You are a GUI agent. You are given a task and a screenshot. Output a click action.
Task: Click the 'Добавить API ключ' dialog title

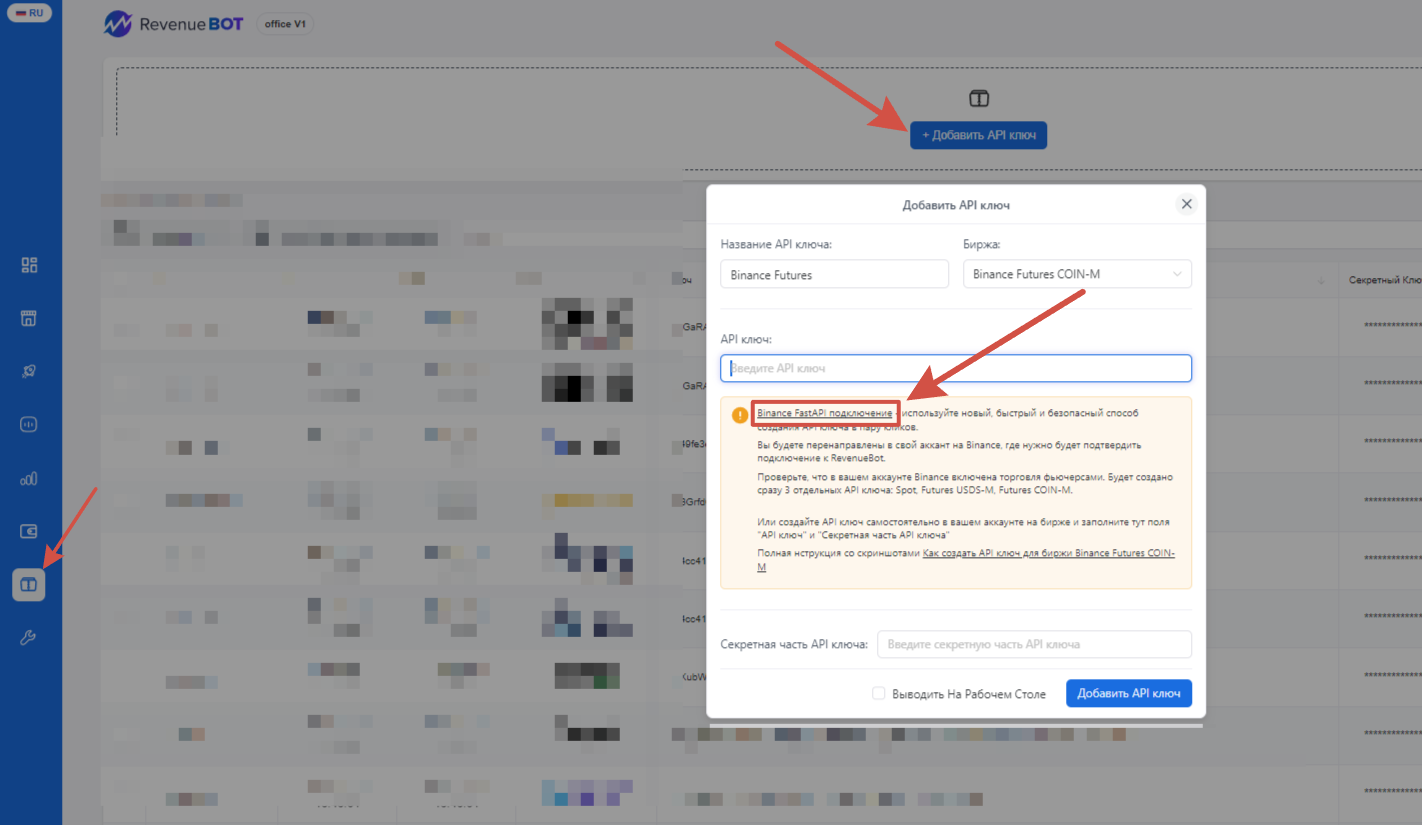point(956,205)
